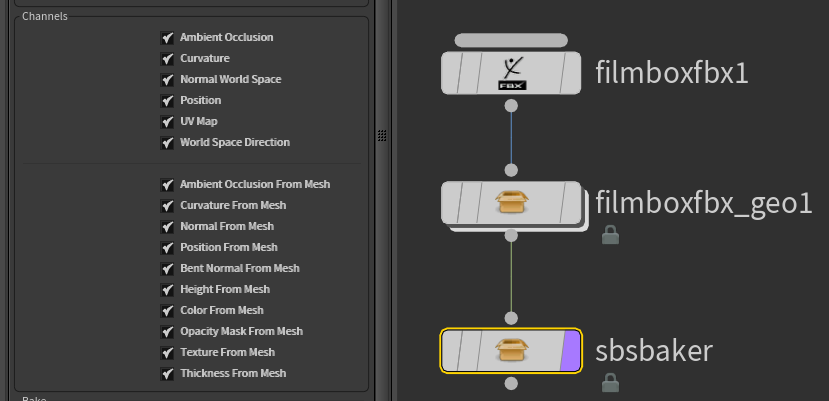Toggle Curvature From Mesh checkbox
The width and height of the screenshot is (829, 401).
click(x=167, y=206)
